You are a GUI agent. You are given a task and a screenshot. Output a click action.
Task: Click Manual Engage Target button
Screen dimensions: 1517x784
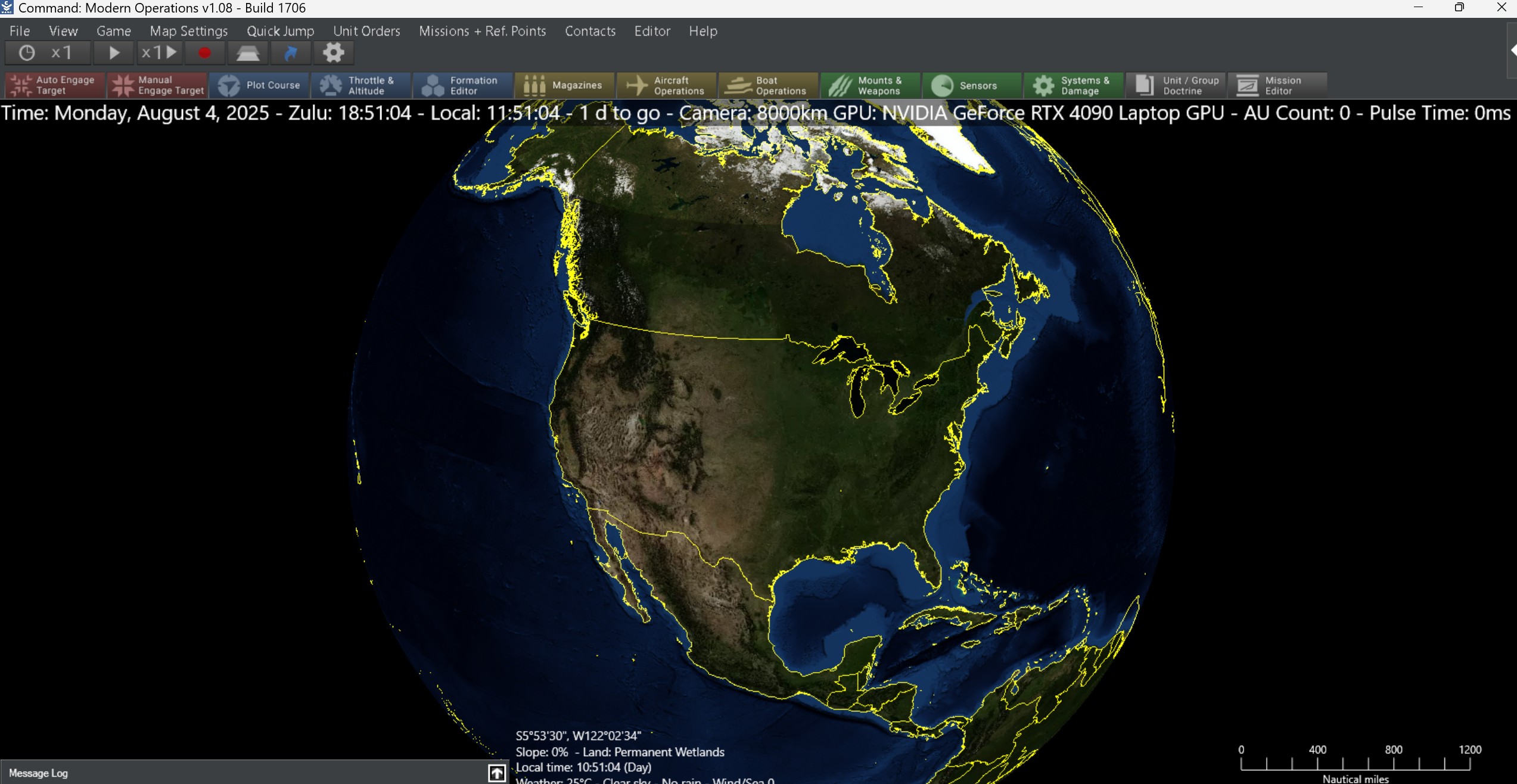point(157,85)
